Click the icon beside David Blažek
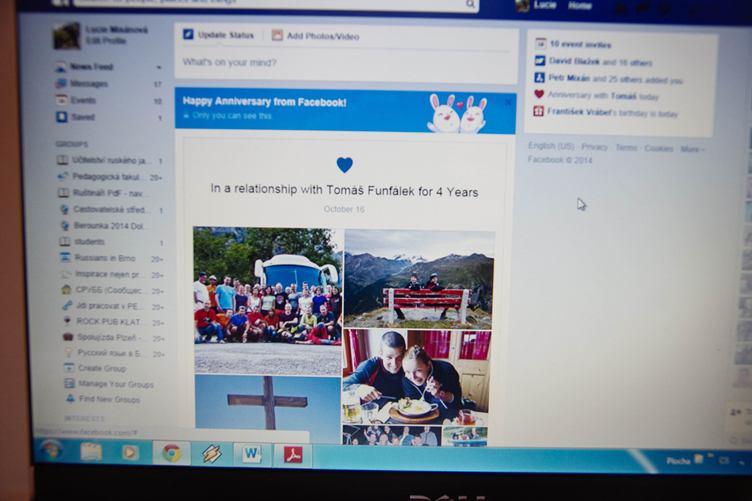 click(x=540, y=60)
